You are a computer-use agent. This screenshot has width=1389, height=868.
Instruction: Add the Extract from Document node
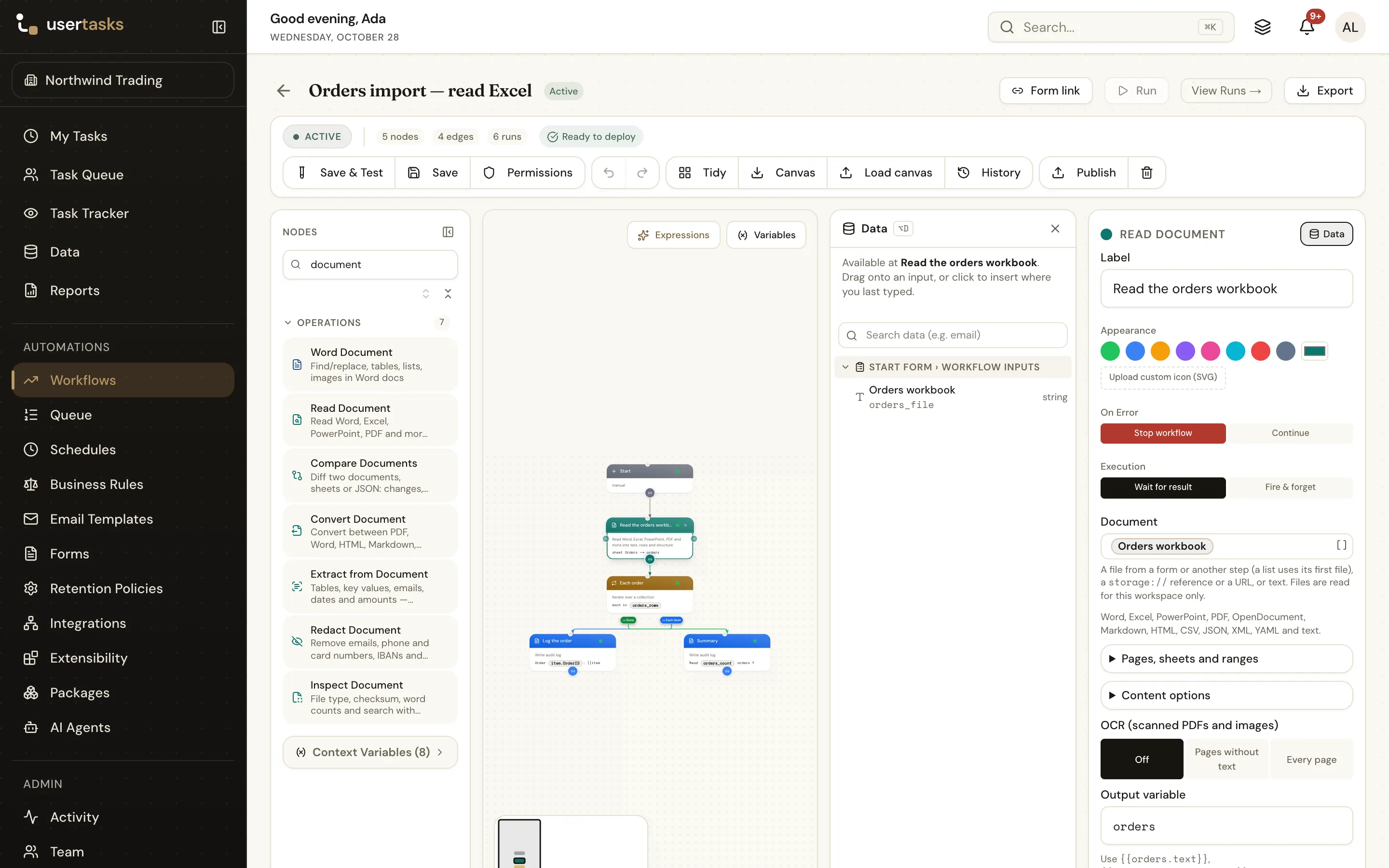tap(370, 587)
